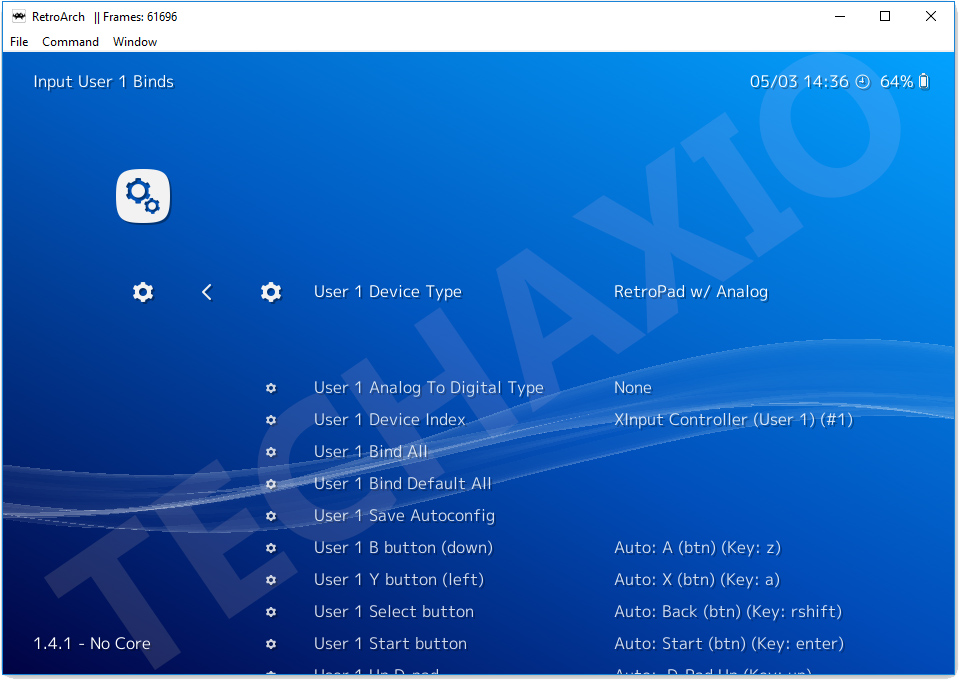Click the back arrow chevron
Viewport: 959px width, 680px height.
[207, 292]
